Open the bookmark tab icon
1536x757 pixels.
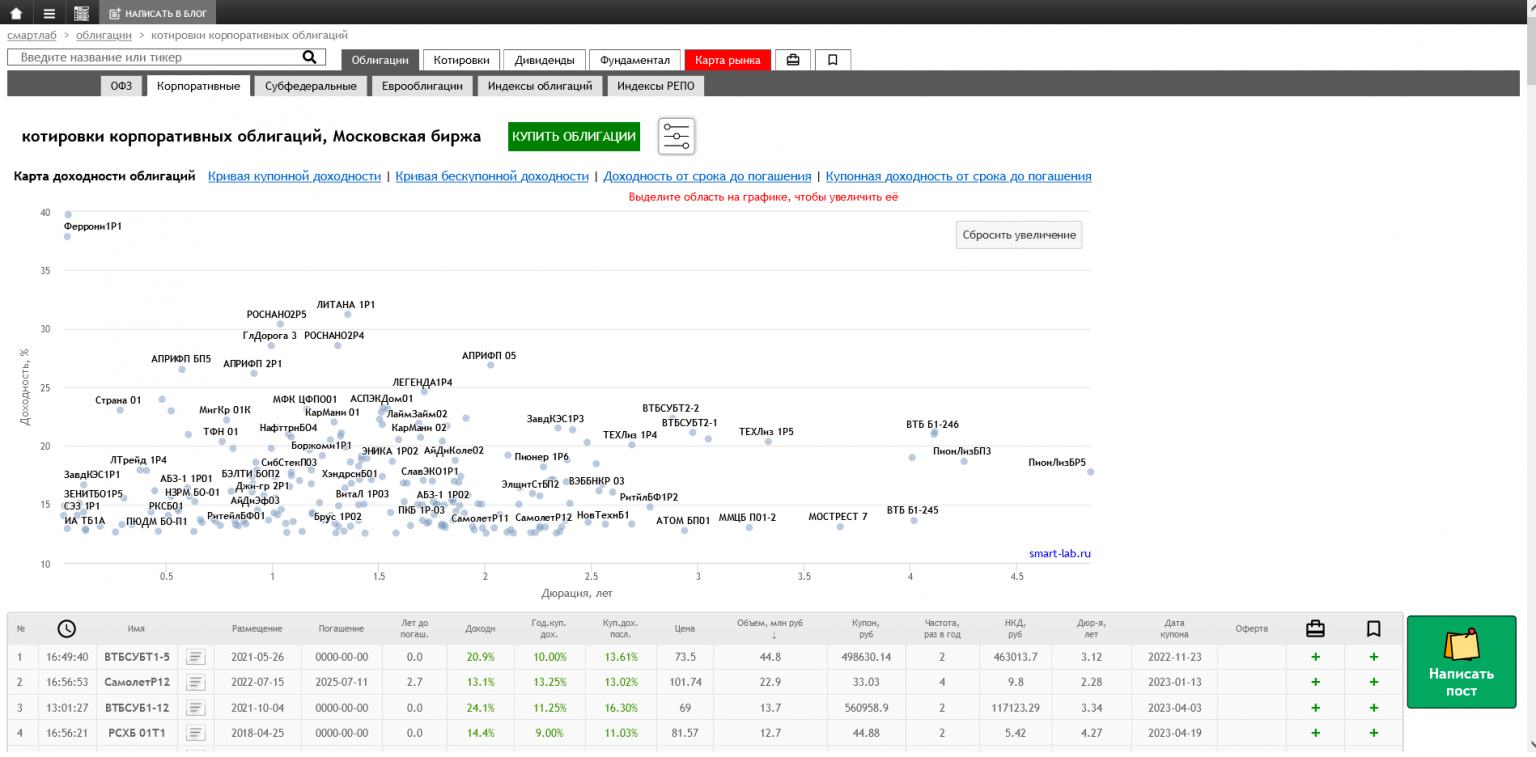tap(833, 60)
